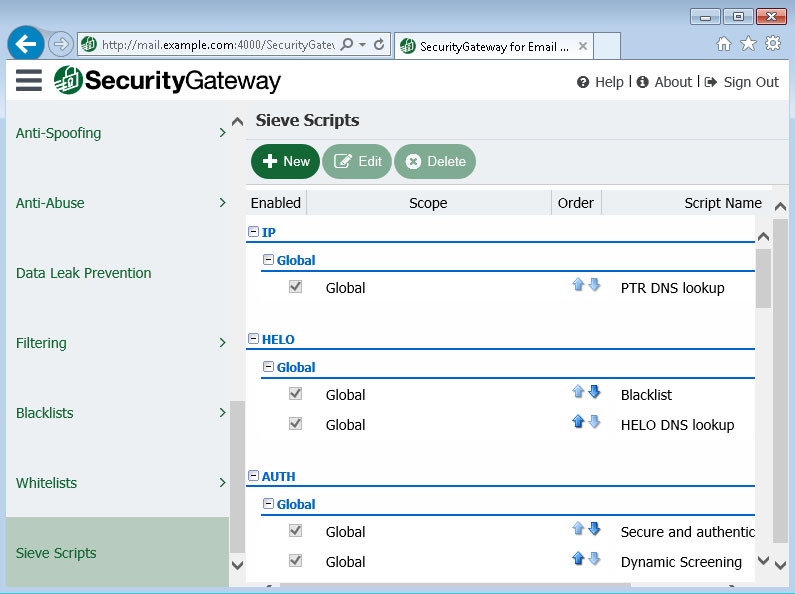Open Data Leak Prevention in sidebar
This screenshot has width=795, height=594.
pos(84,273)
